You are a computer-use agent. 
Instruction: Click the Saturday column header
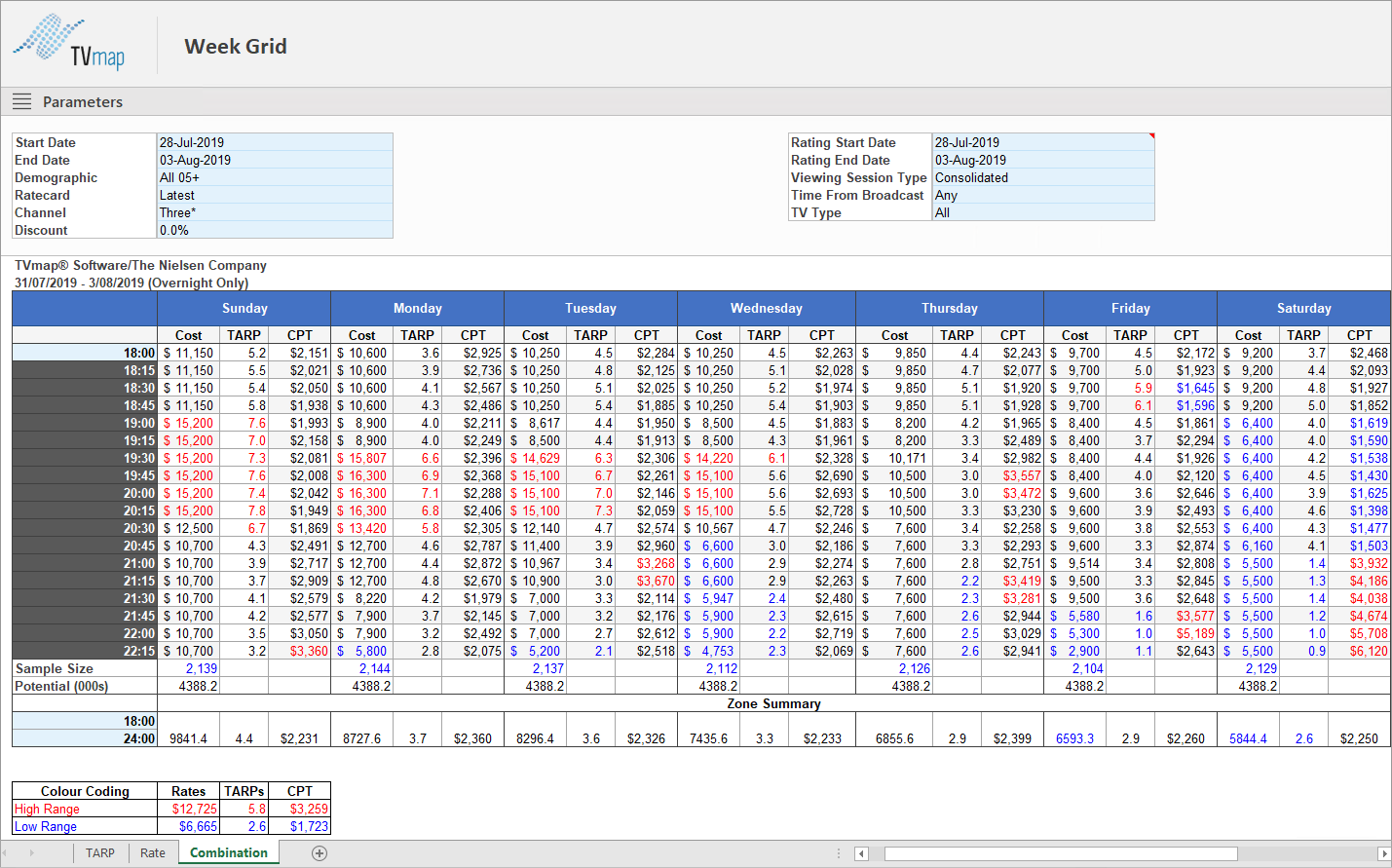[x=1304, y=308]
